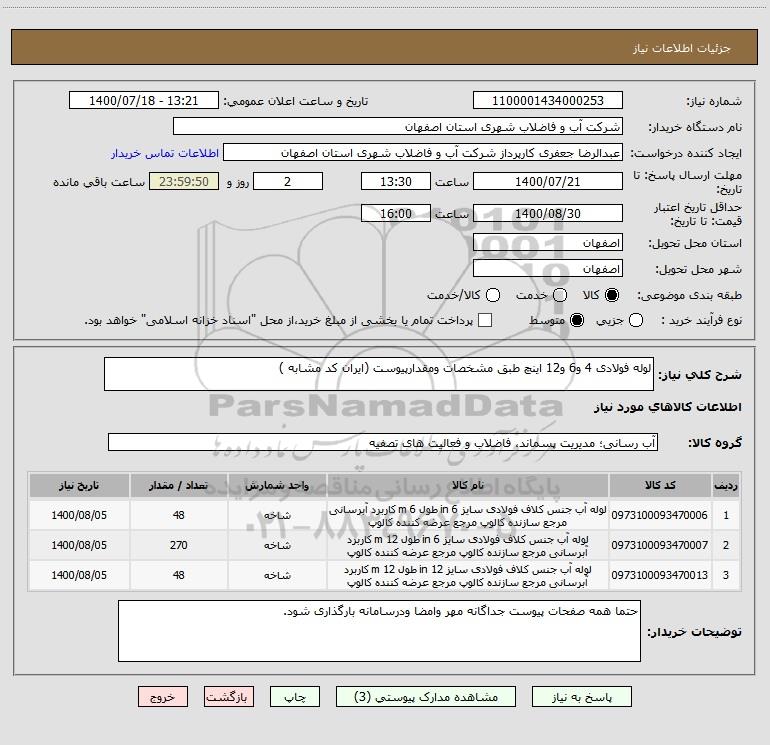The image size is (770, 745).
Task: Click the خروج exit button
Action: (x=163, y=697)
